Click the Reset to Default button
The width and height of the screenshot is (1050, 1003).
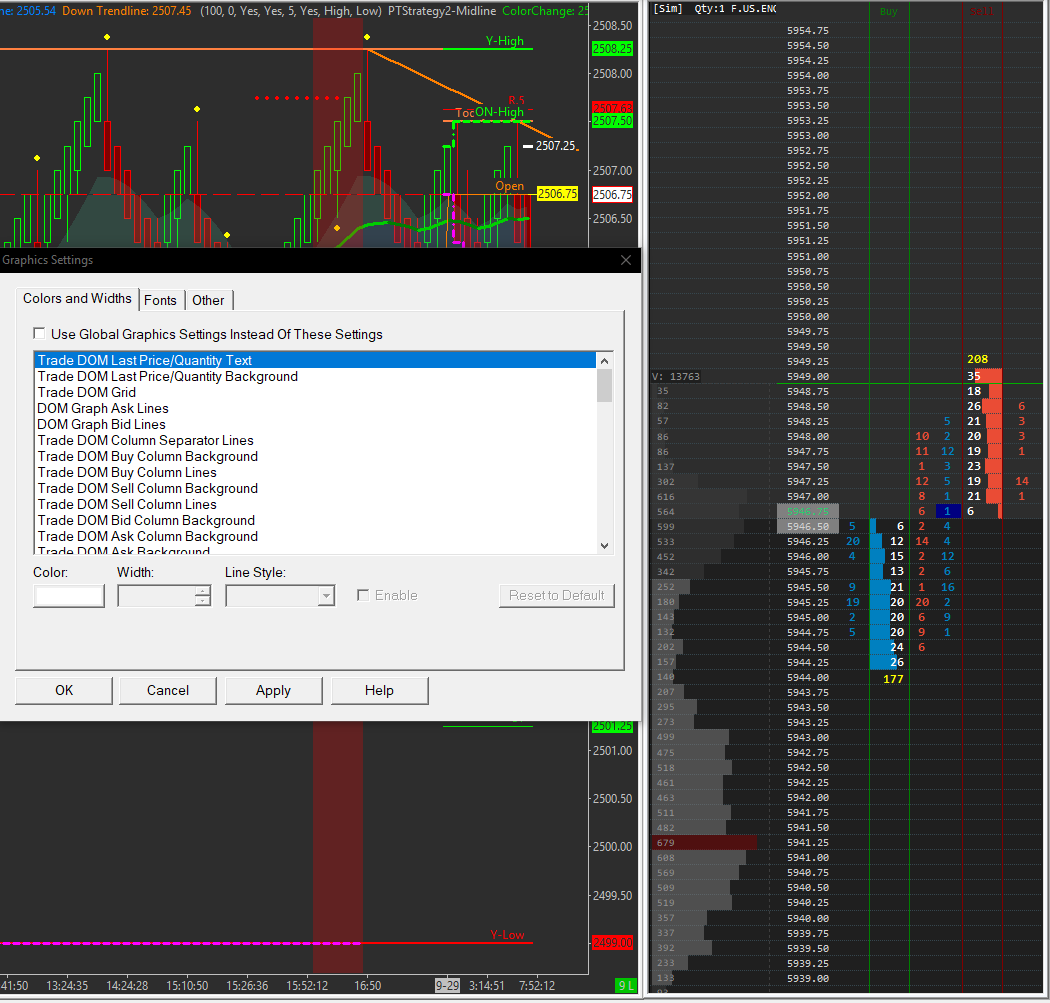pyautogui.click(x=556, y=595)
